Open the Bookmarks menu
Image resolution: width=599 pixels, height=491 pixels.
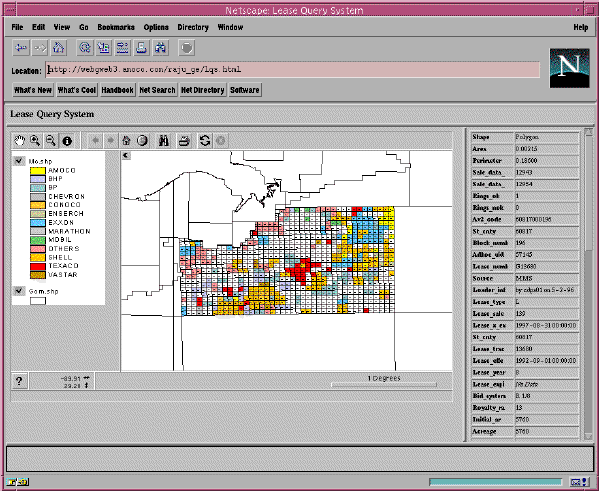pyautogui.click(x=116, y=27)
